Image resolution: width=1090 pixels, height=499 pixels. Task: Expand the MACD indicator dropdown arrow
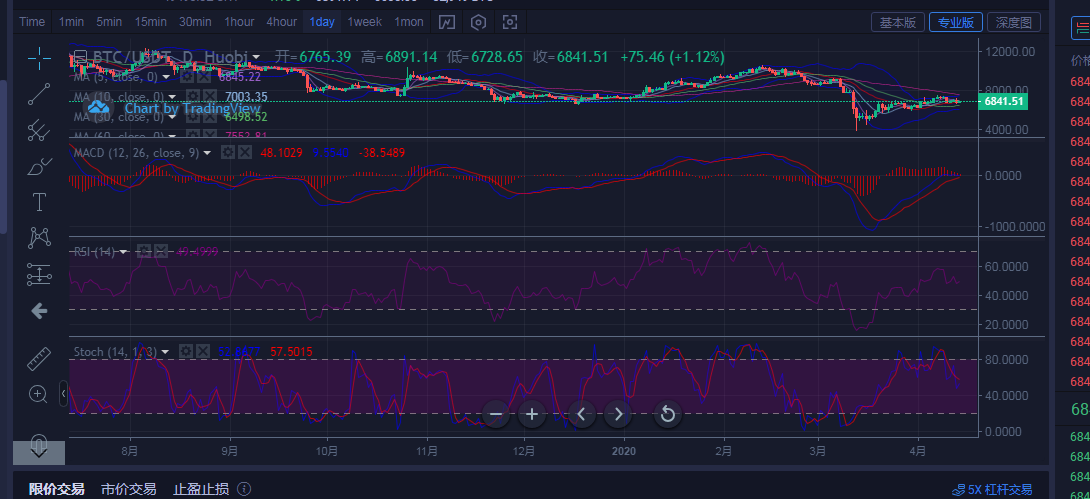[x=208, y=153]
